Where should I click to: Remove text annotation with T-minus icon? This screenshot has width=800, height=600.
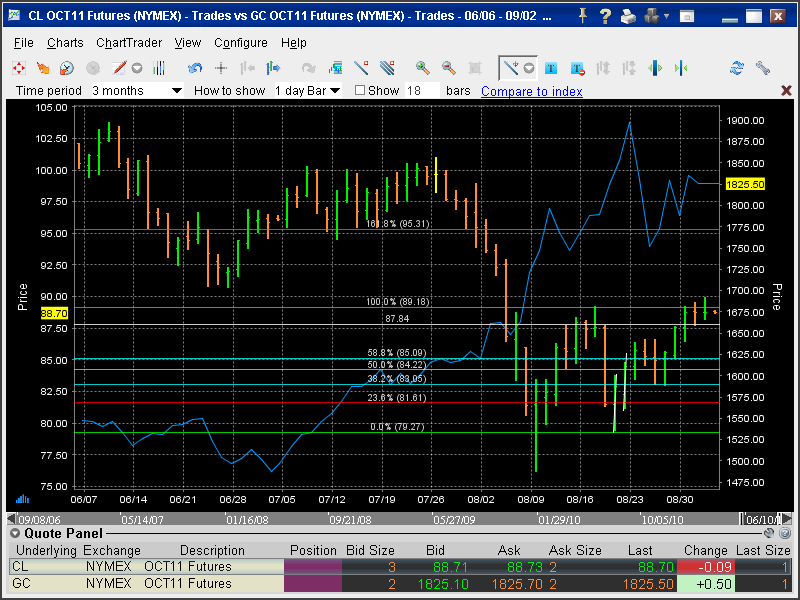pyautogui.click(x=577, y=68)
